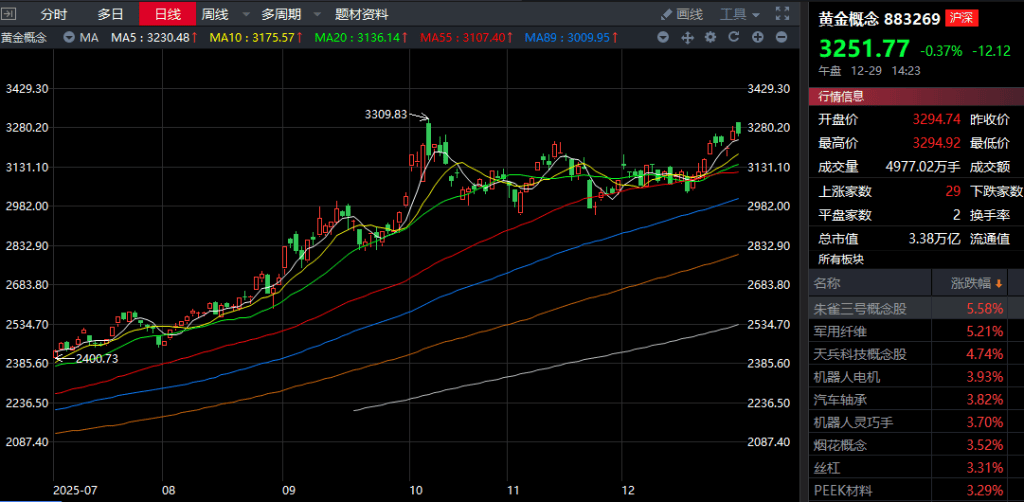Click the red MA55 indicator label
The height and width of the screenshot is (502, 1024).
pos(460,37)
